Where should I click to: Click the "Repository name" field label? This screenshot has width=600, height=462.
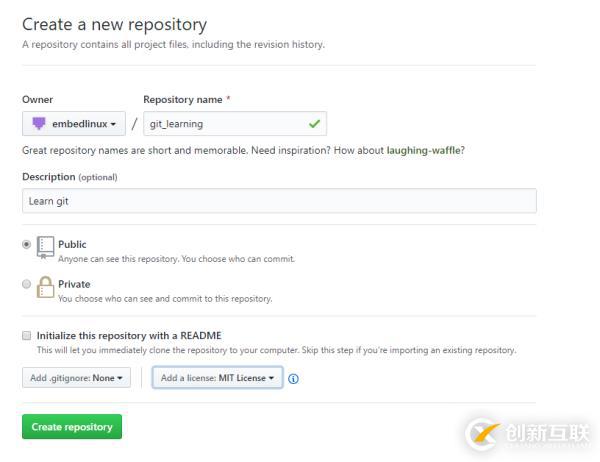point(183,100)
